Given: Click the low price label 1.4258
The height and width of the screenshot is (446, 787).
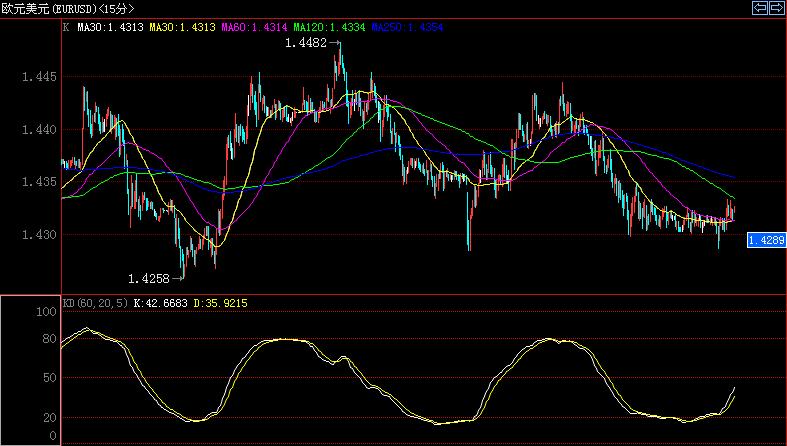Looking at the screenshot, I should [x=149, y=278].
